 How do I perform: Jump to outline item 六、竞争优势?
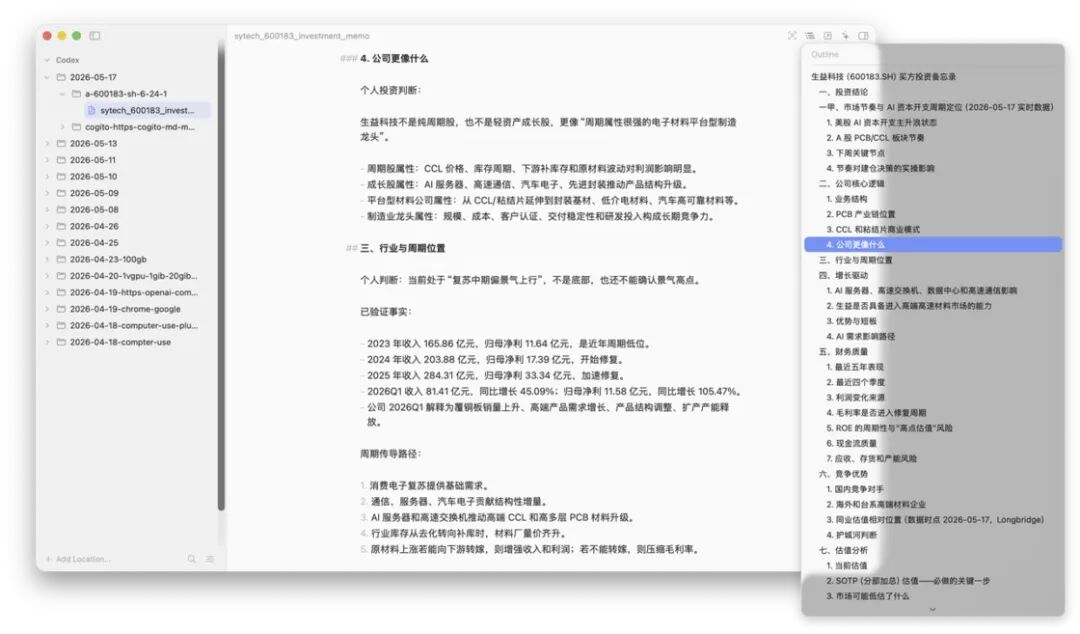(x=843, y=474)
